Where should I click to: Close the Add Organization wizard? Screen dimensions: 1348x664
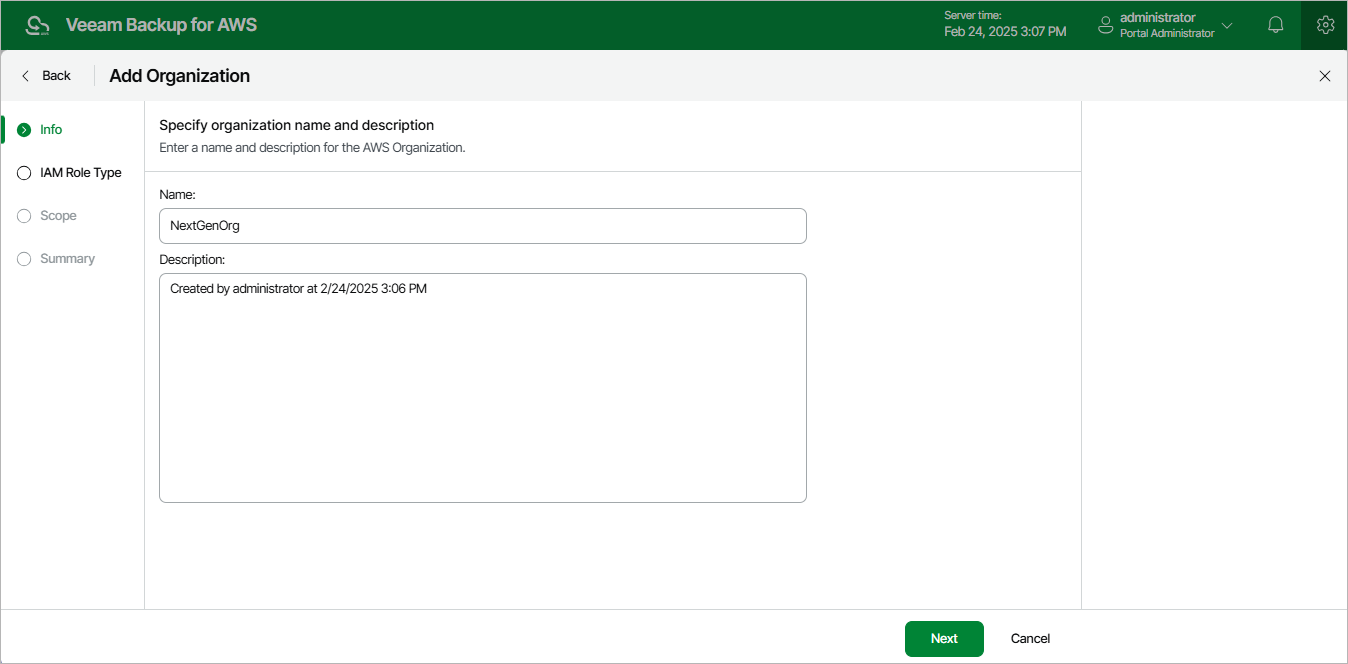click(x=1325, y=76)
